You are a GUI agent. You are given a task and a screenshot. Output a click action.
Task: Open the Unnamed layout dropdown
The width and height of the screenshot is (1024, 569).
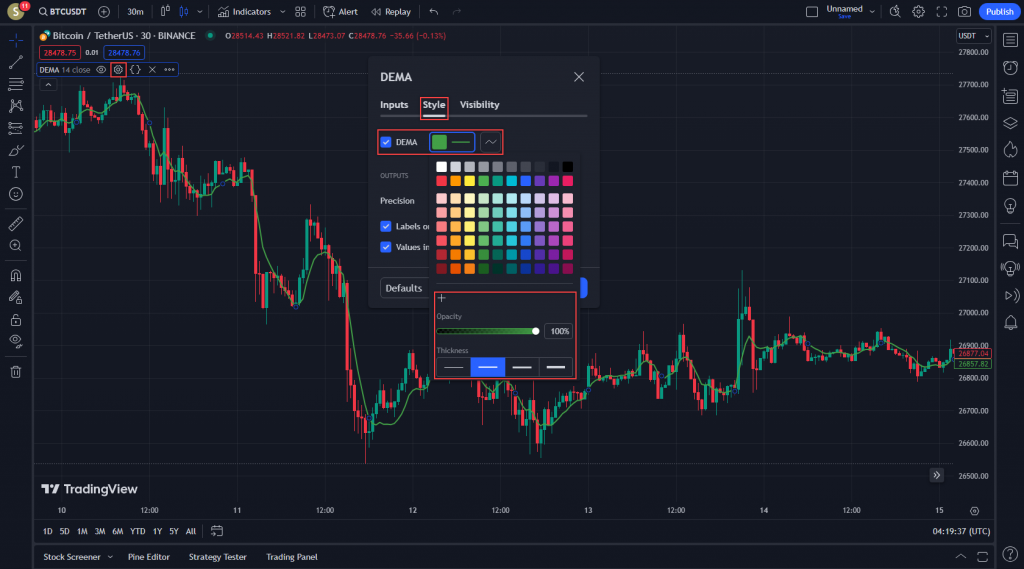click(x=872, y=12)
